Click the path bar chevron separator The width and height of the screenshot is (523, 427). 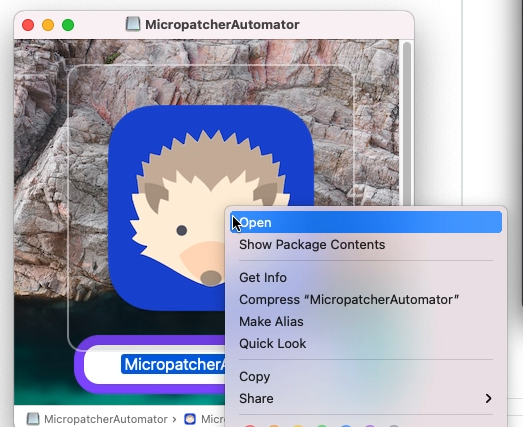(x=175, y=419)
